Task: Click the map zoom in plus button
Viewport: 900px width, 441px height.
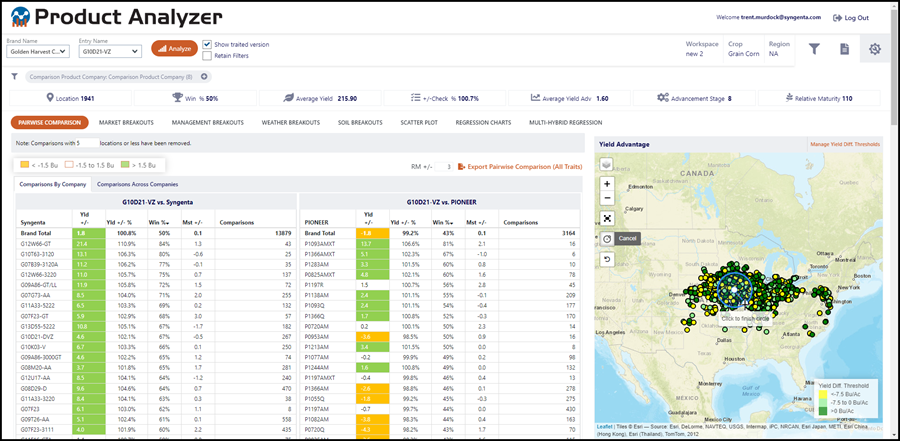Action: coord(607,184)
